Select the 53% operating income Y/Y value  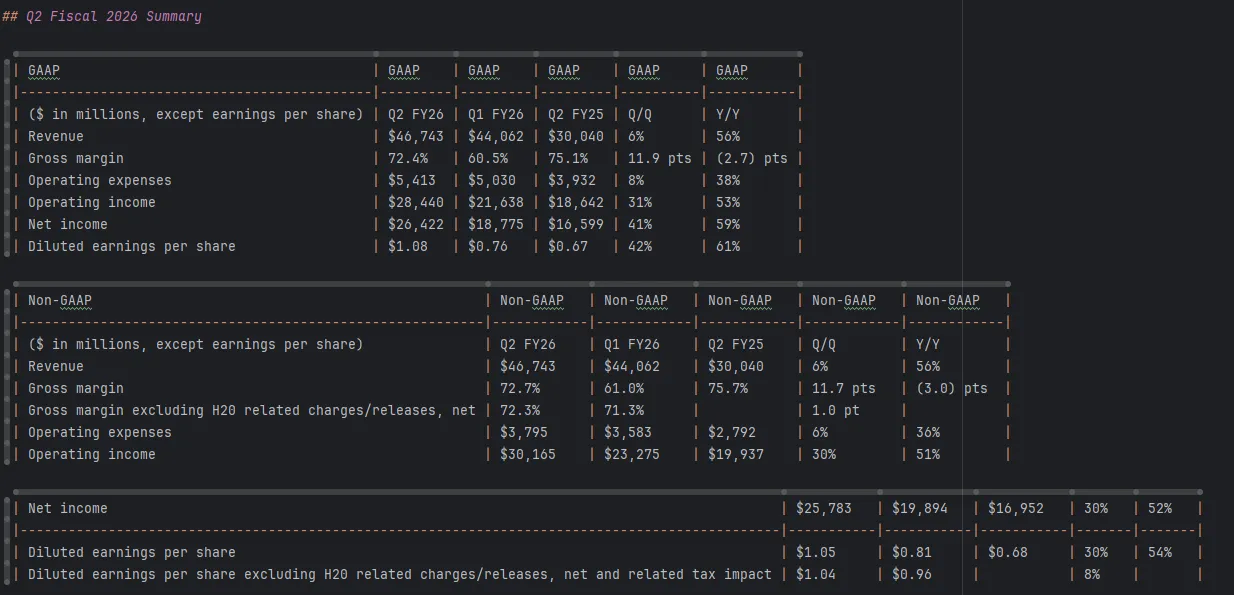728,202
